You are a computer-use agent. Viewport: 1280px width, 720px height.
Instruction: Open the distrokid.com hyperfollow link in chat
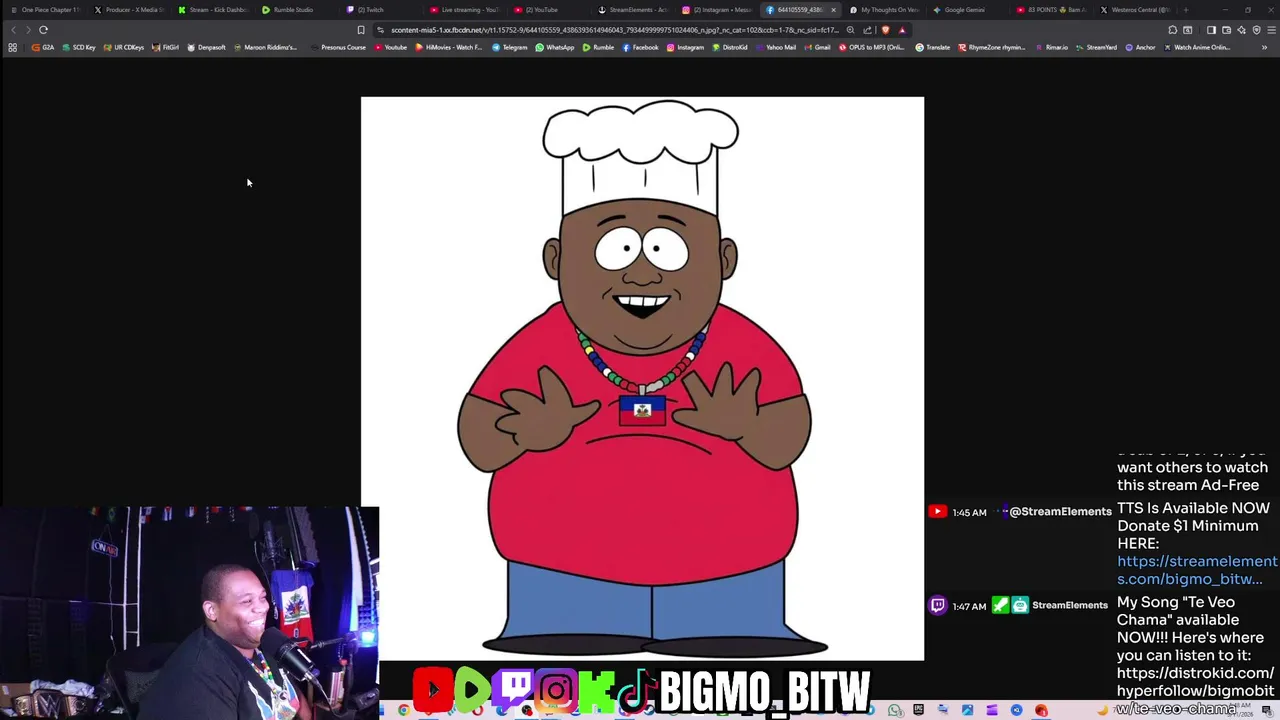coord(1197,690)
